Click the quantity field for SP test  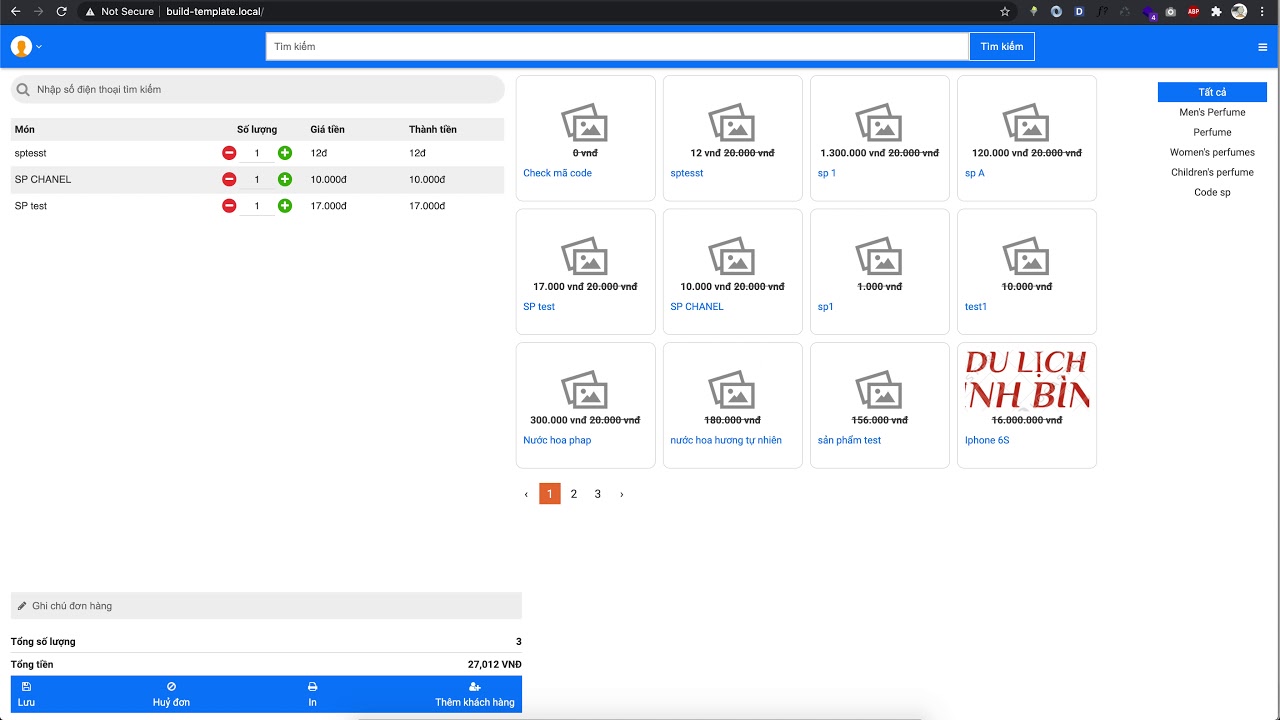click(x=257, y=206)
